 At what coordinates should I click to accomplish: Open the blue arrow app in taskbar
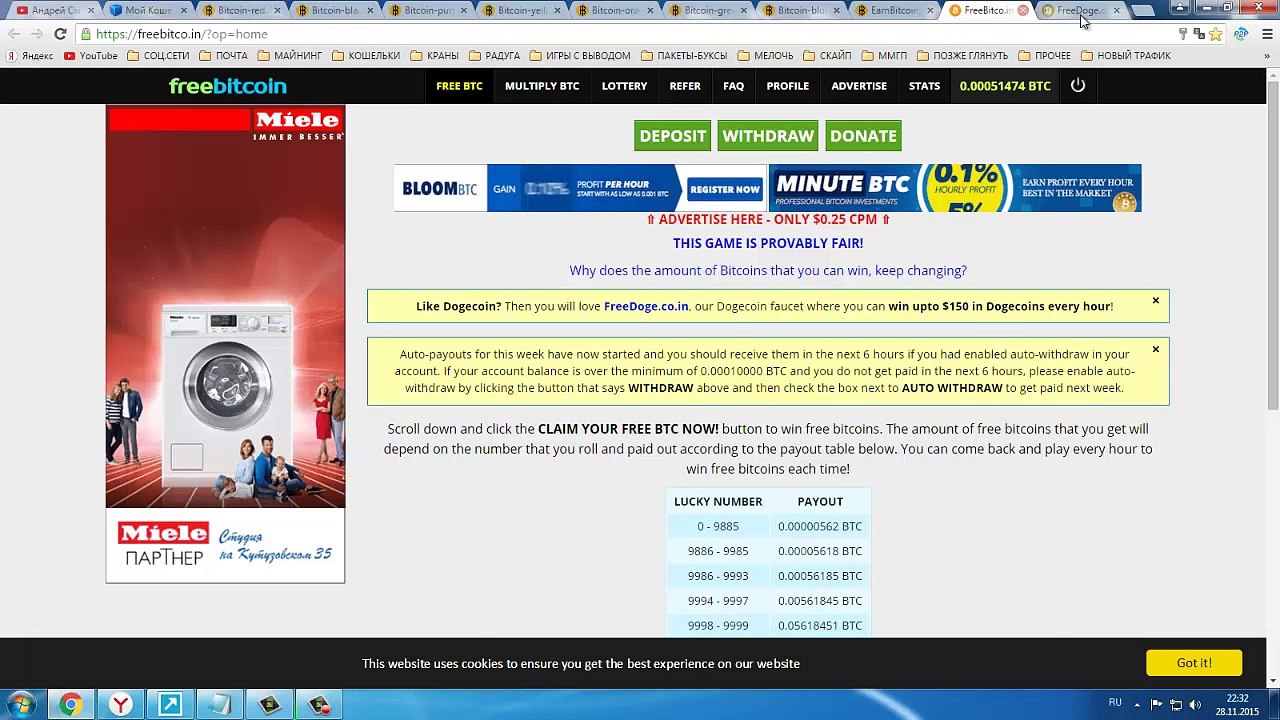[170, 705]
